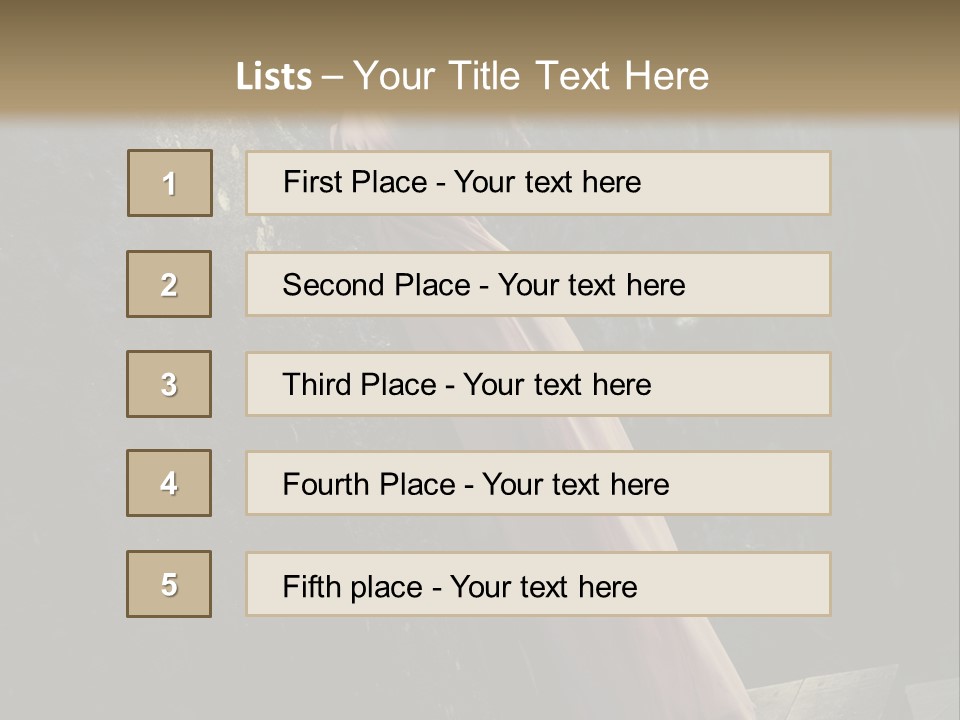Image resolution: width=960 pixels, height=720 pixels.
Task: Select the Fifth place text bar
Action: coord(538,584)
